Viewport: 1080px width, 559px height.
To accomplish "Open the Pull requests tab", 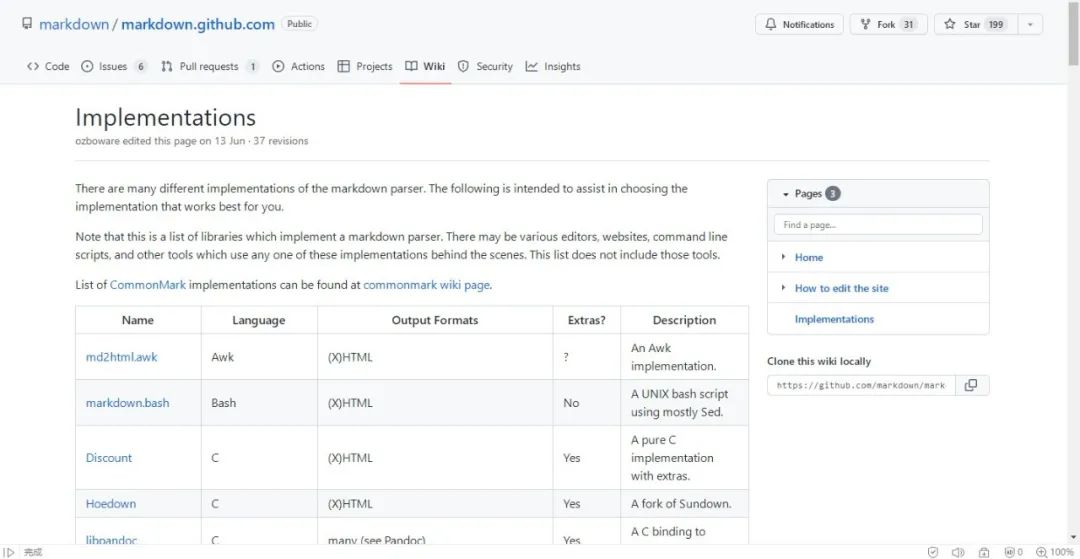I will click(x=209, y=67).
